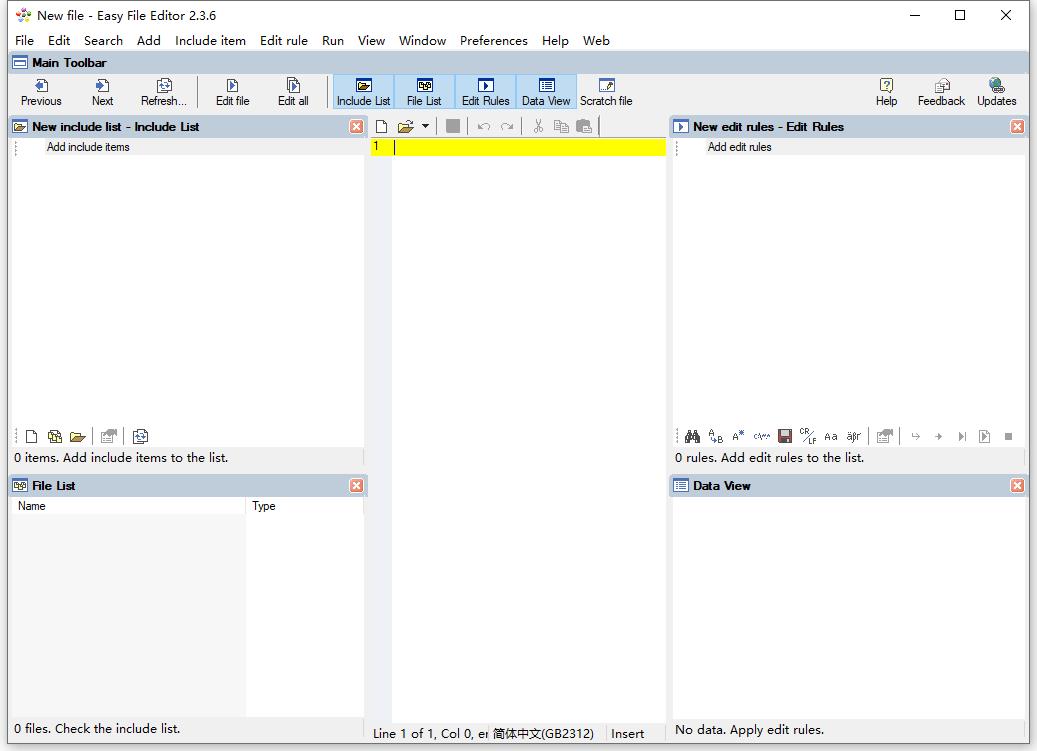The width and height of the screenshot is (1037, 751).
Task: Close the File List panel
Action: click(x=356, y=486)
